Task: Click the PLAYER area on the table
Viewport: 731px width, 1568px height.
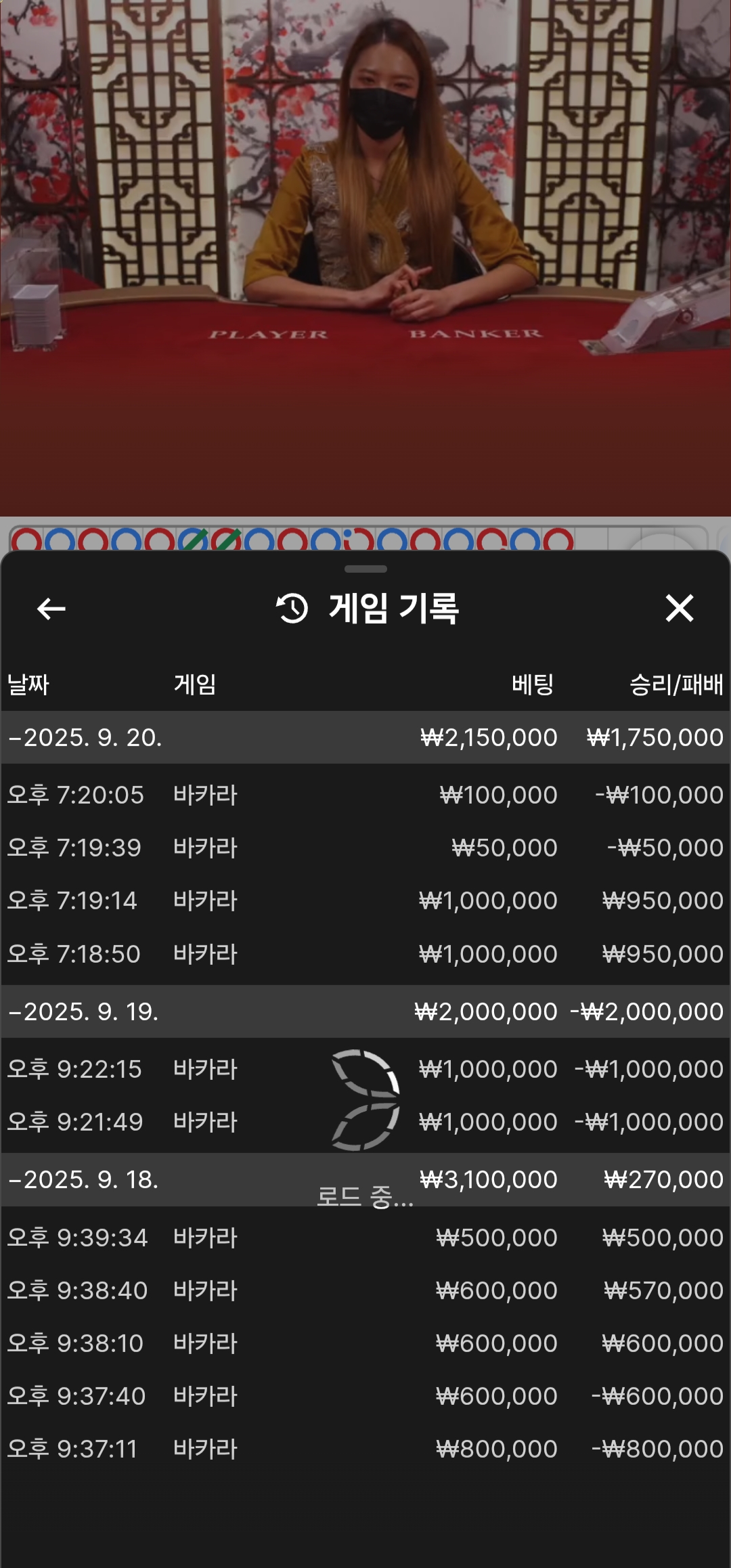Action: 269,334
